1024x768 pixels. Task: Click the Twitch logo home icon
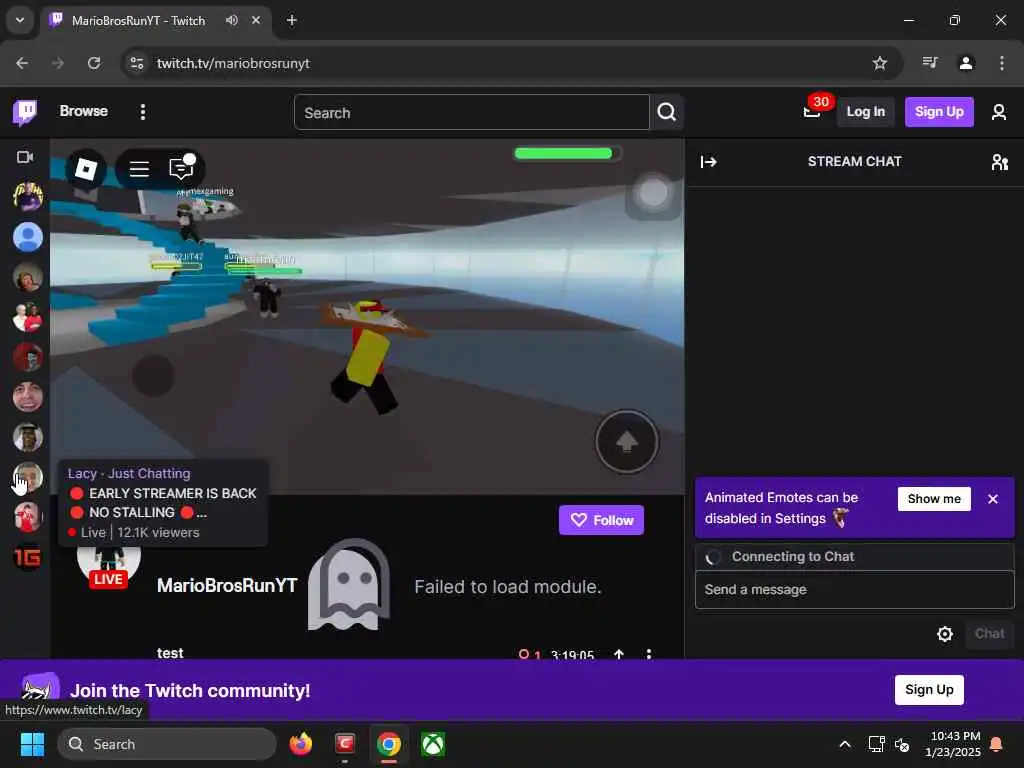point(25,112)
